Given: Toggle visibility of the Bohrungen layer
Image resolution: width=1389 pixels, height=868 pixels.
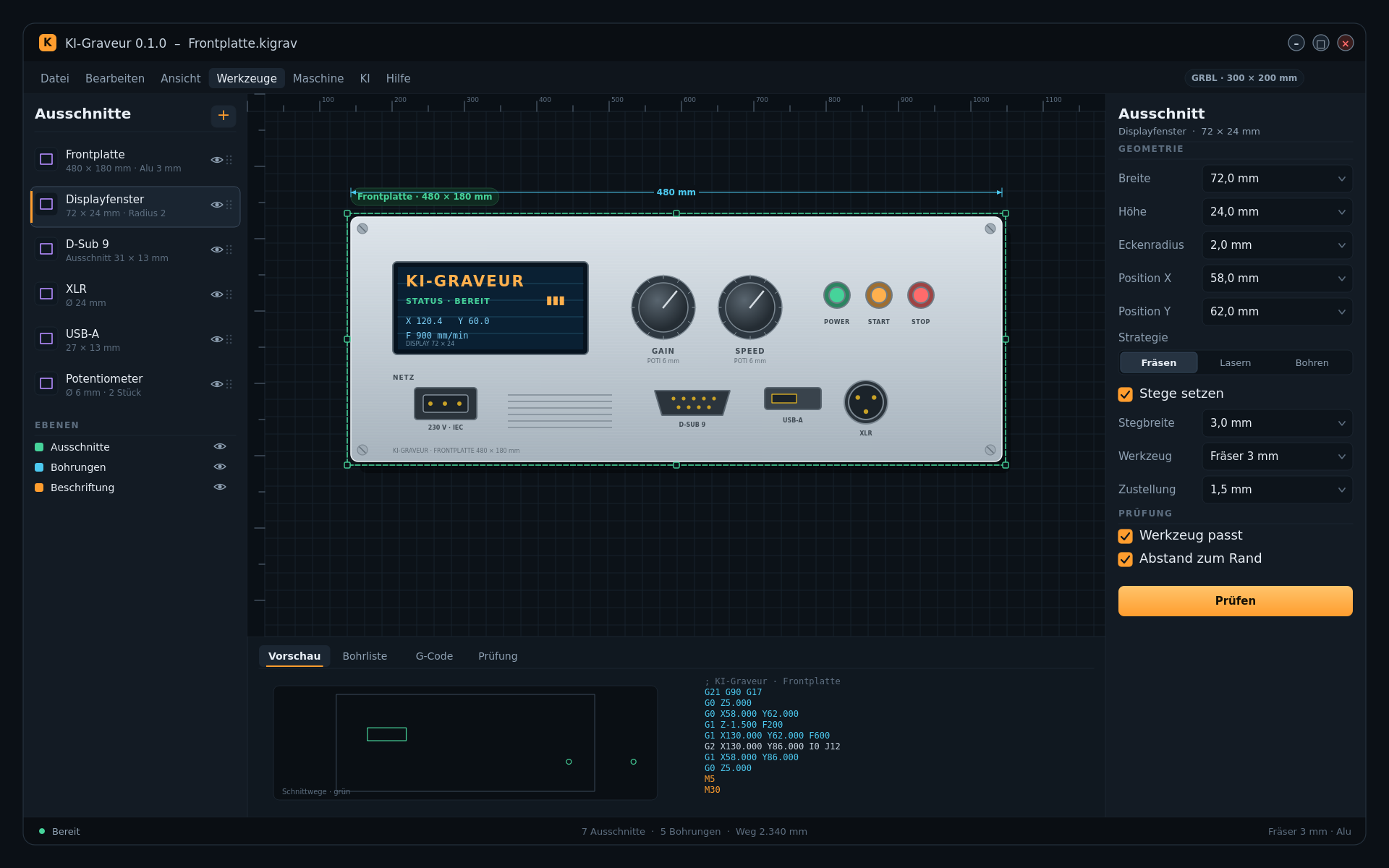Looking at the screenshot, I should click(220, 467).
